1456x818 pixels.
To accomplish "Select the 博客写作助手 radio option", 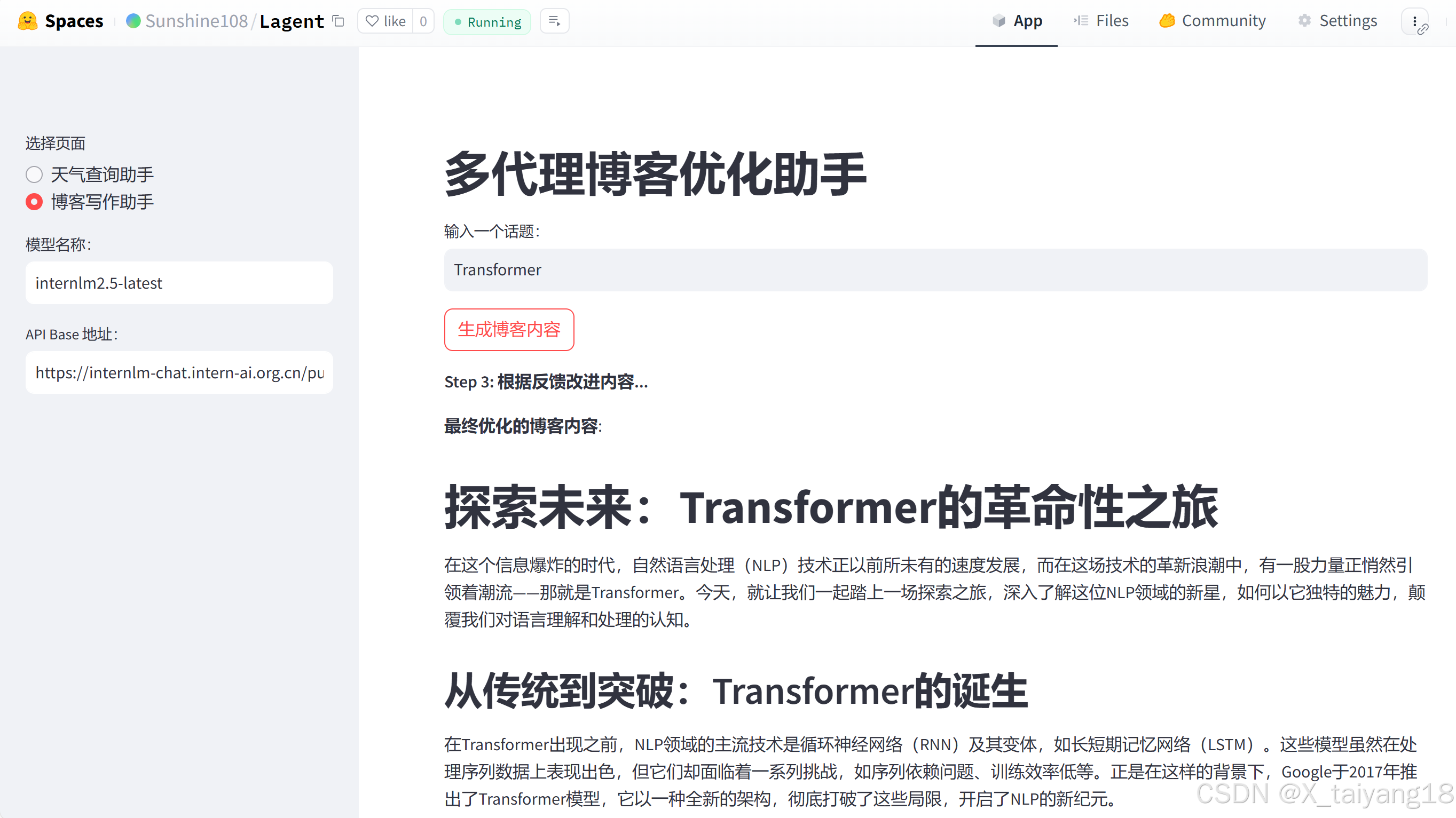I will click(x=34, y=202).
